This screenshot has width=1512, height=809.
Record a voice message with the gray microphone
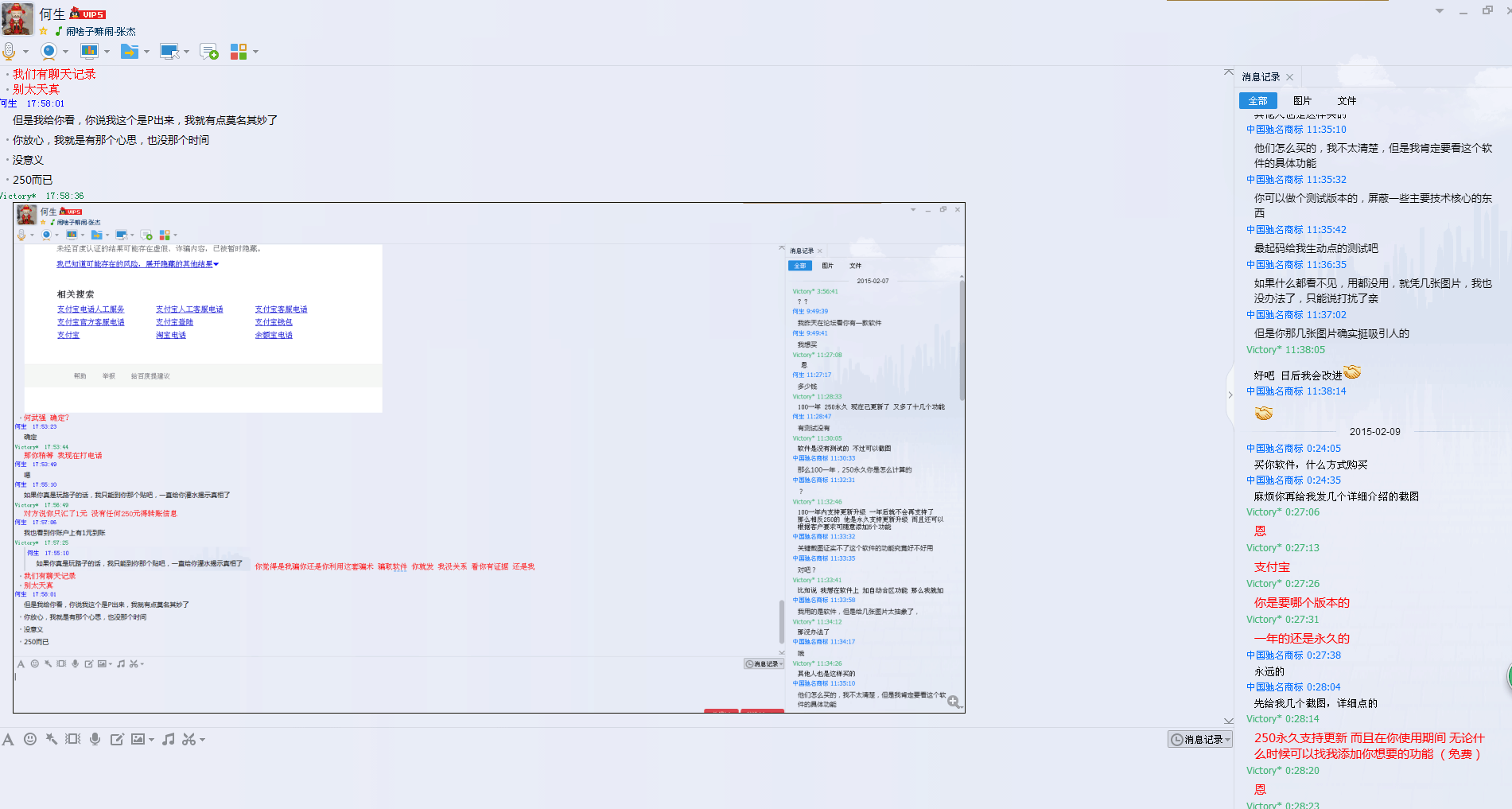click(95, 739)
